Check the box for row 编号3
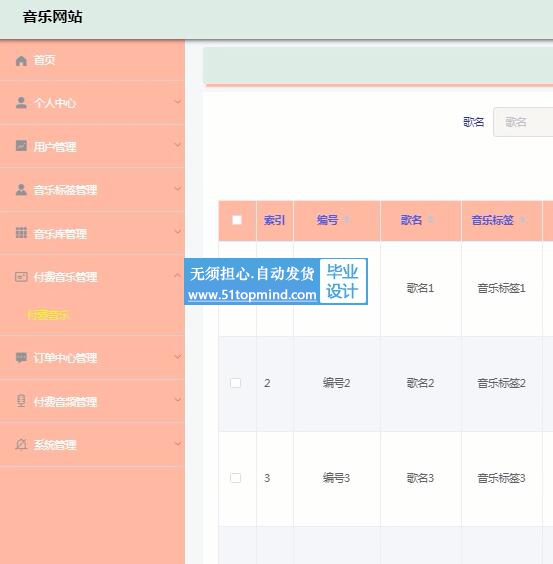553x564 pixels. point(236,478)
